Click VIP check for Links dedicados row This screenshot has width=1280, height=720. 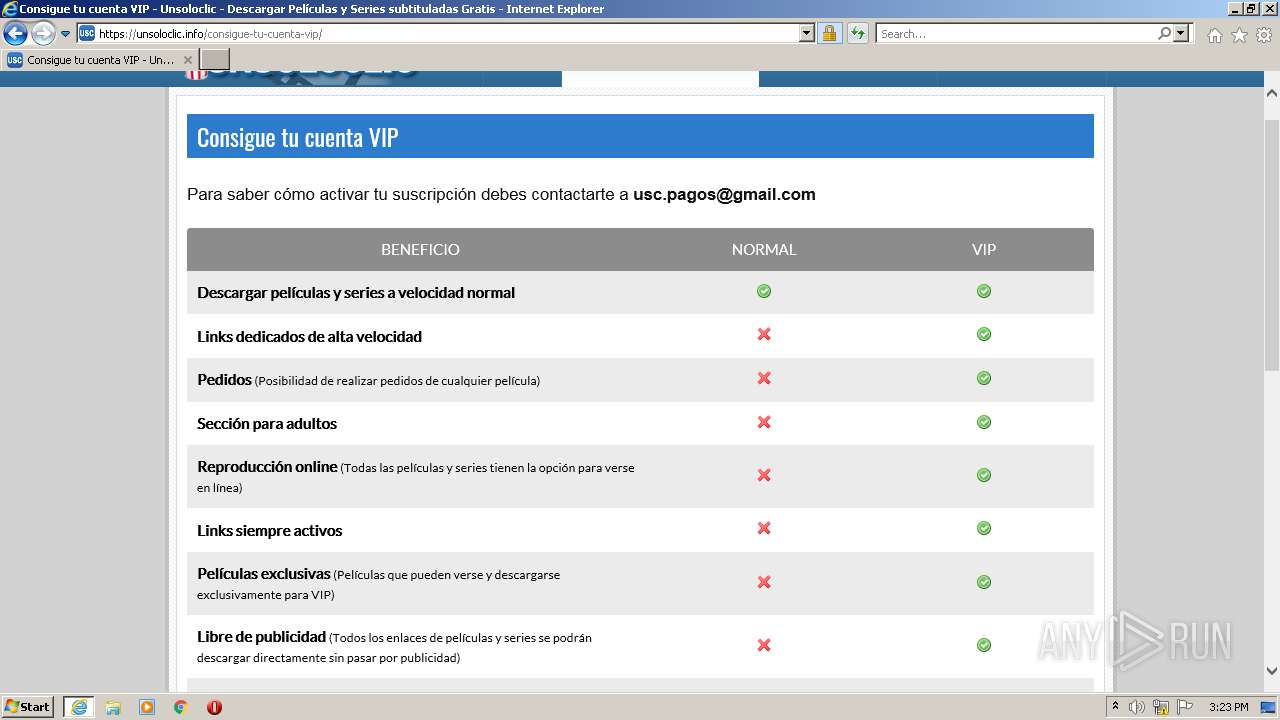[x=984, y=334]
